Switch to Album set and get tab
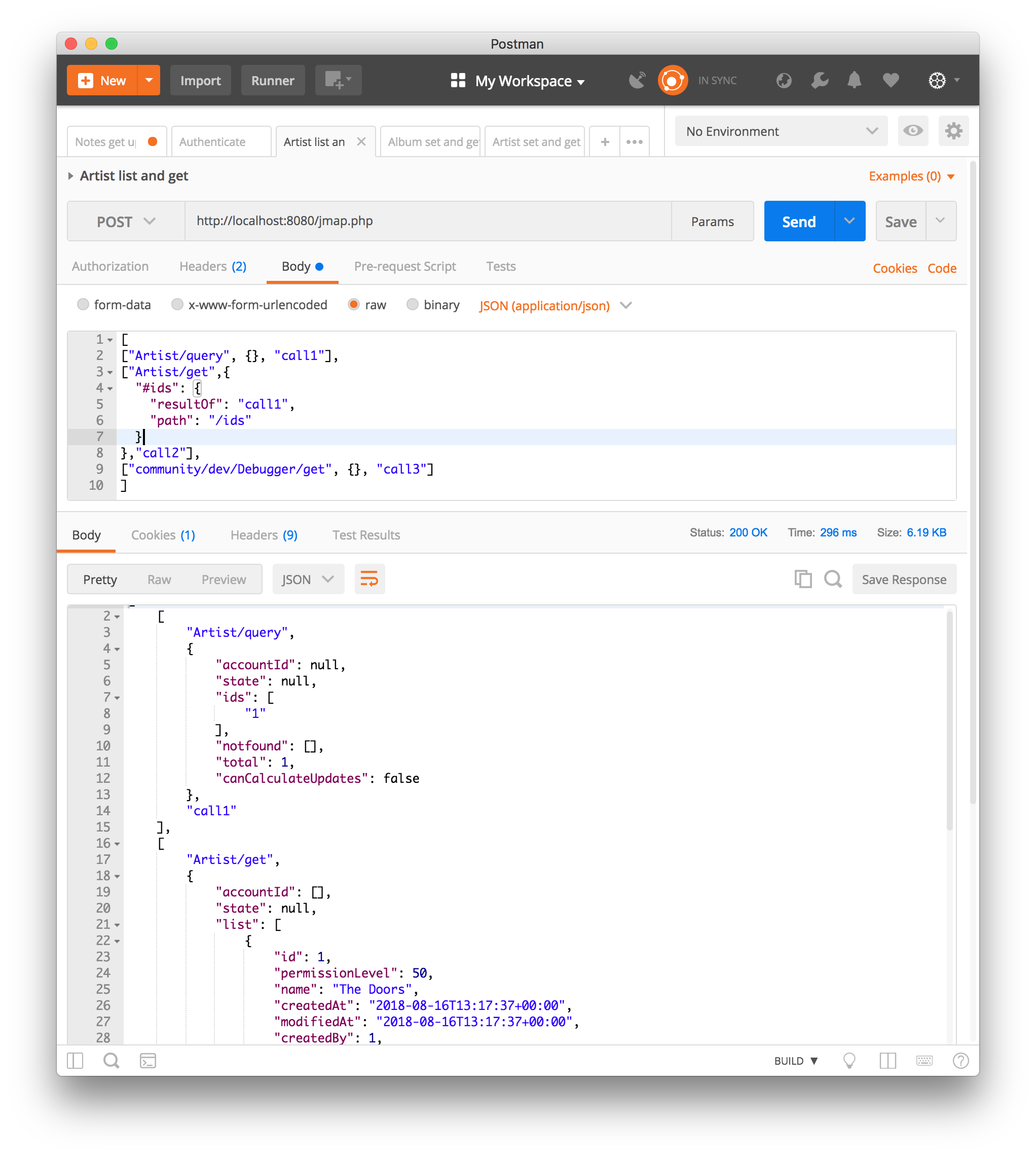Screen dimensions: 1036x1157 tap(430, 142)
